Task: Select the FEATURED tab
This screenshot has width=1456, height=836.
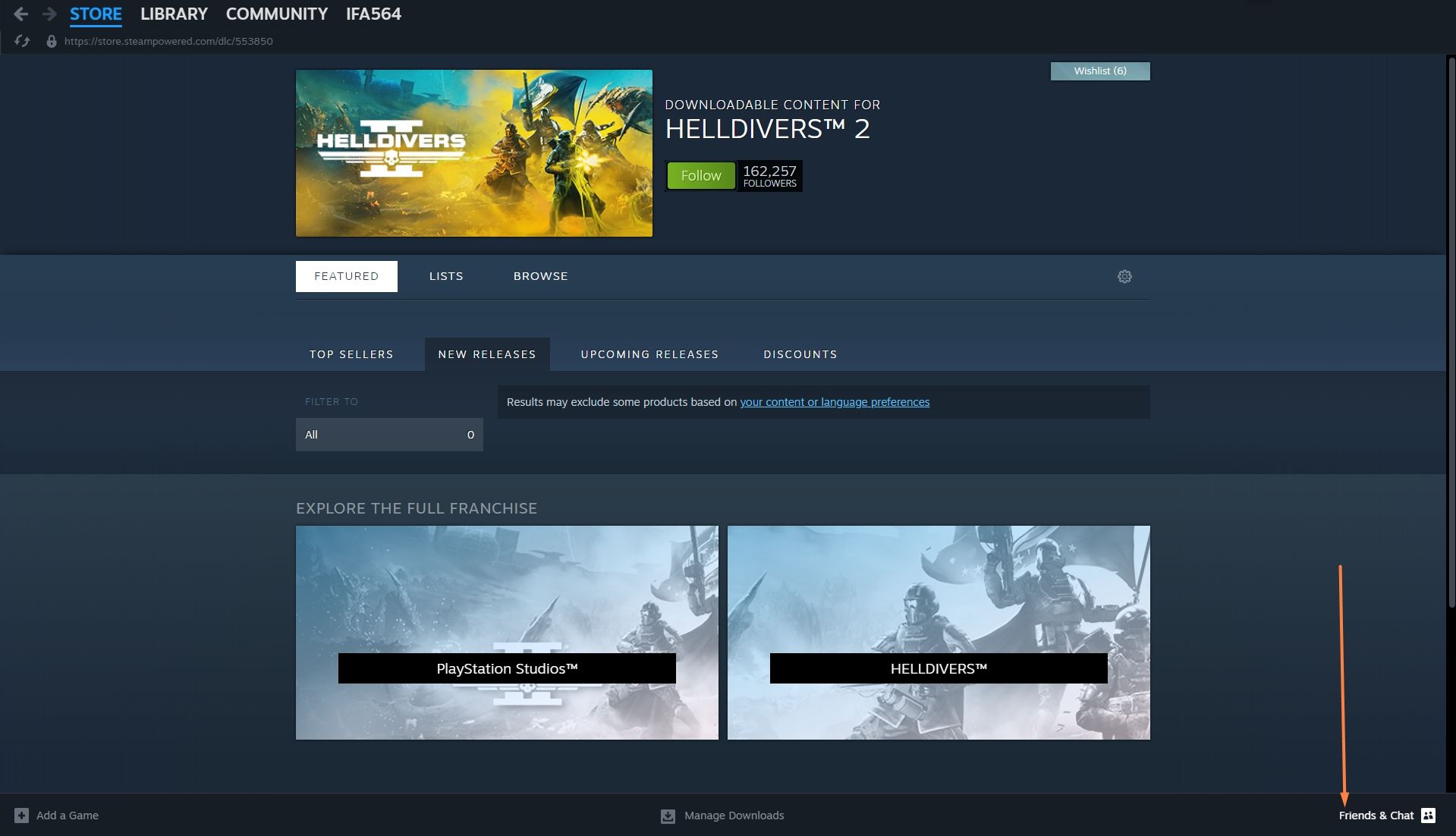Action: pyautogui.click(x=347, y=276)
